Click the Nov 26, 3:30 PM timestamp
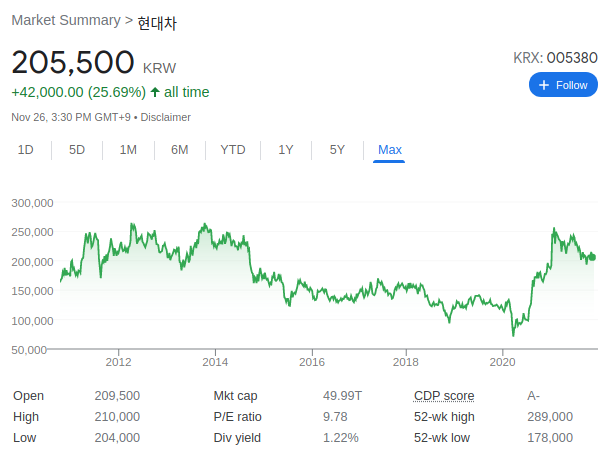607x458 pixels. point(71,117)
